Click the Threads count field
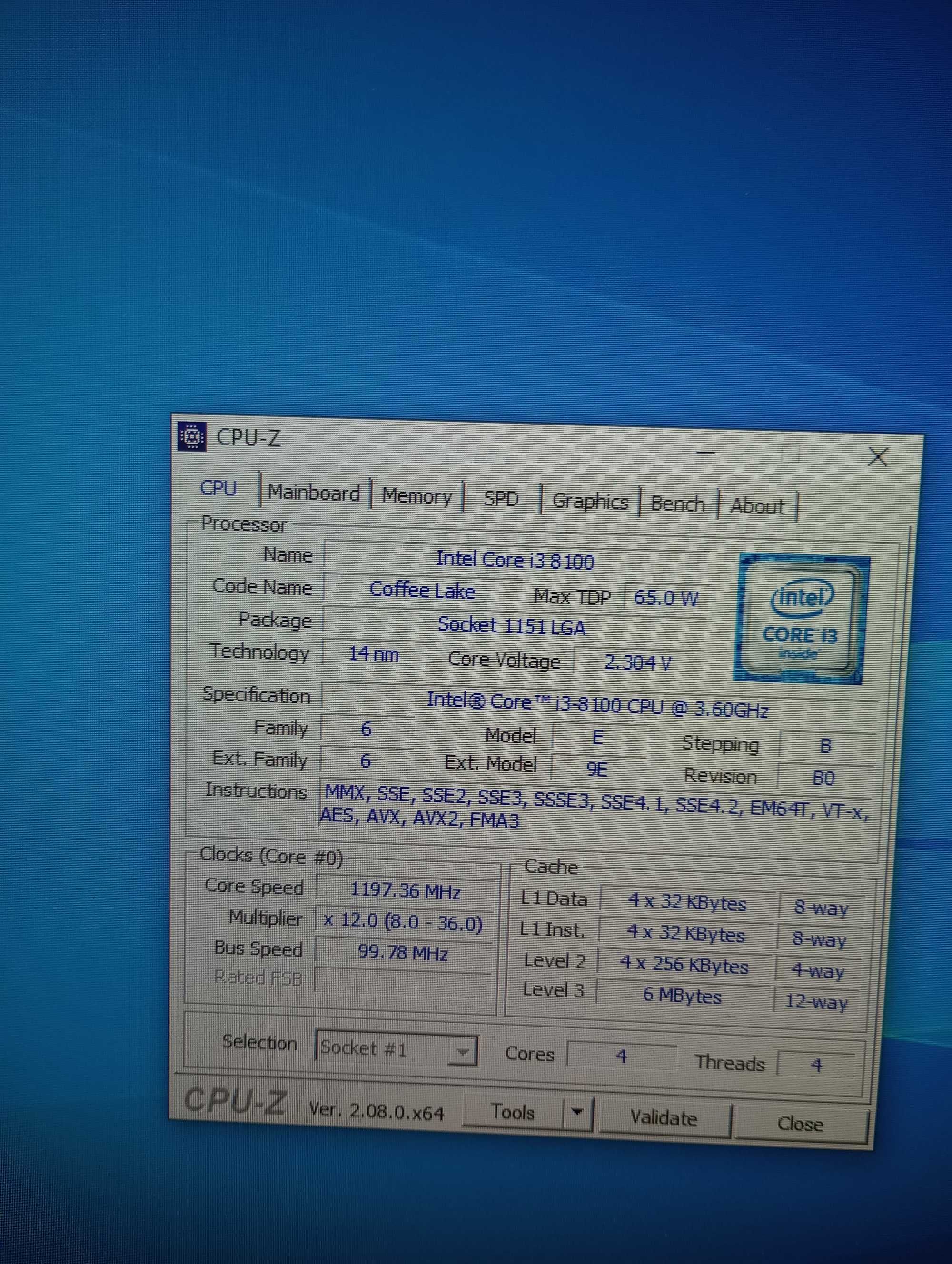The image size is (952, 1264). (816, 1065)
